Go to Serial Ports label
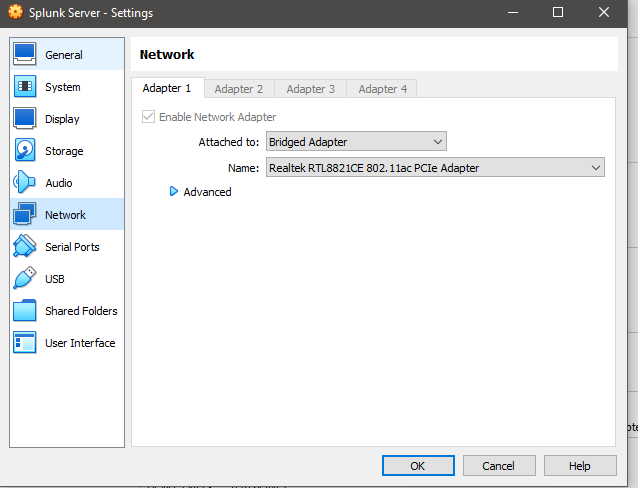This screenshot has height=488, width=638. (72, 247)
